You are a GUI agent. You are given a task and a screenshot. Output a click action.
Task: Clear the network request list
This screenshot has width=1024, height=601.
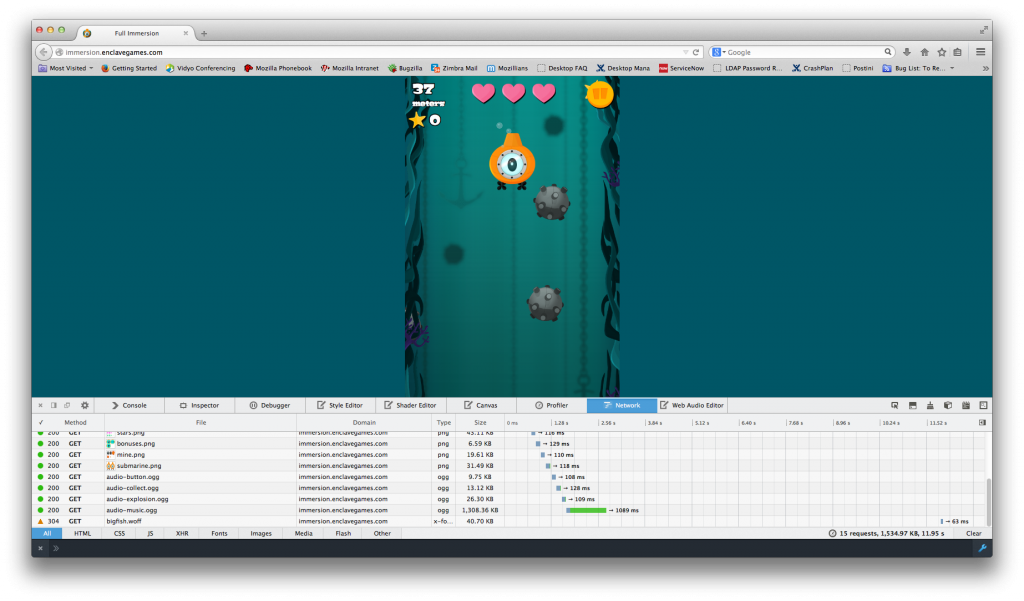974,534
